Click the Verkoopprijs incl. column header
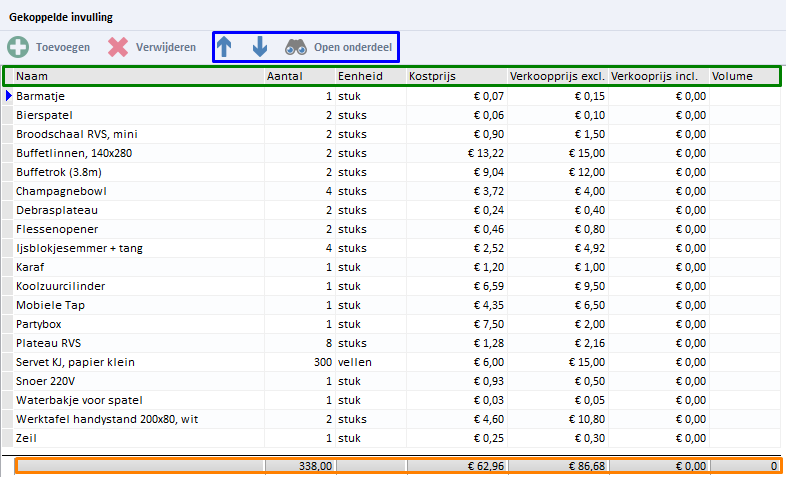Image resolution: width=786 pixels, height=477 pixels. coord(657,76)
